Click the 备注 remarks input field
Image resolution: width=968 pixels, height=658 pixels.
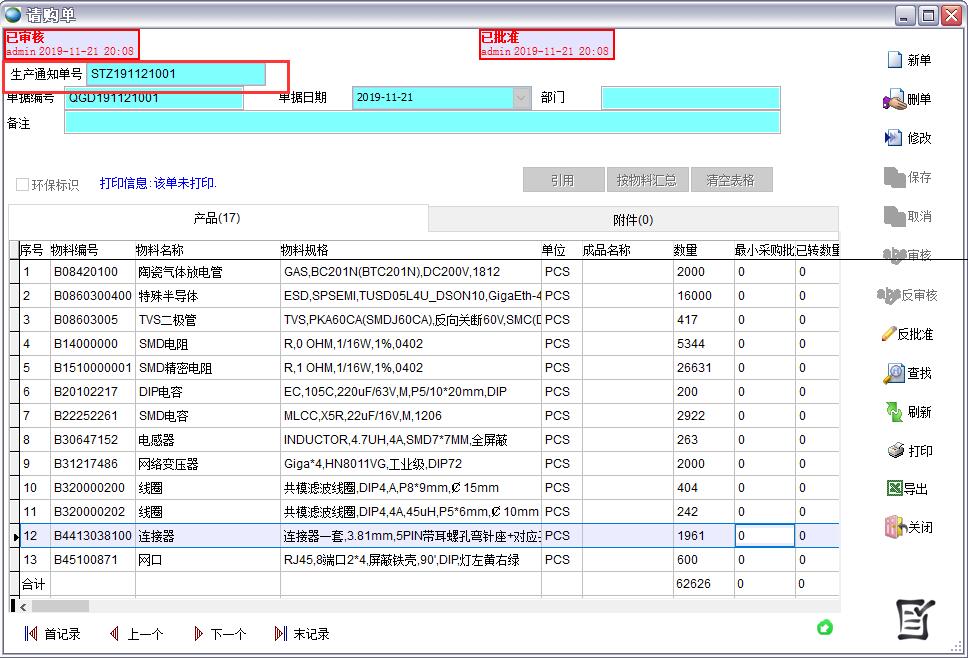click(x=421, y=122)
